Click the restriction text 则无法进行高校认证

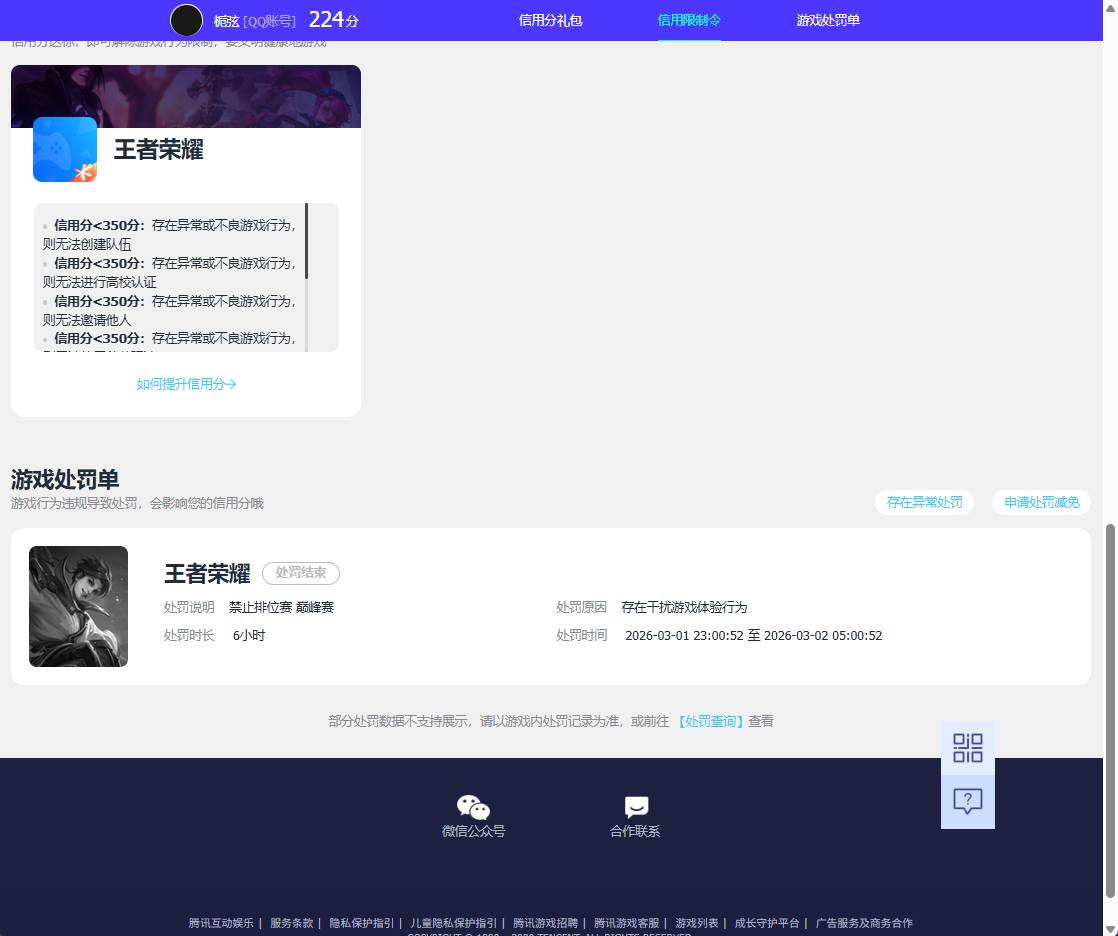[100, 282]
